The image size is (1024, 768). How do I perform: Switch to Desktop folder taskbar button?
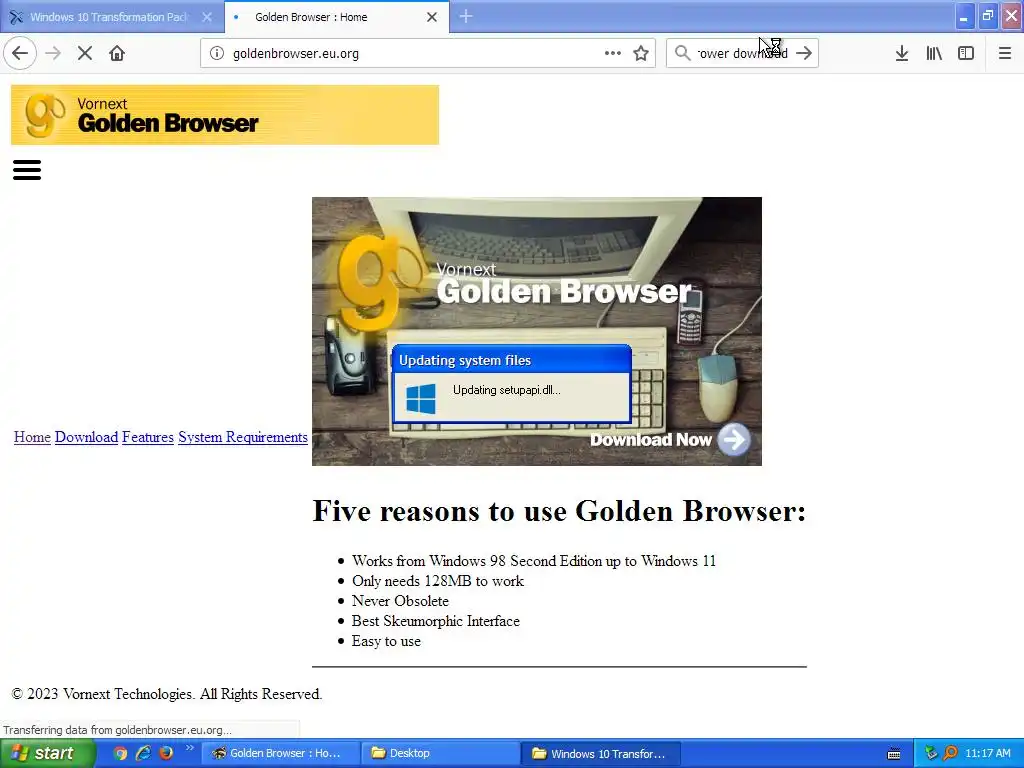click(440, 754)
